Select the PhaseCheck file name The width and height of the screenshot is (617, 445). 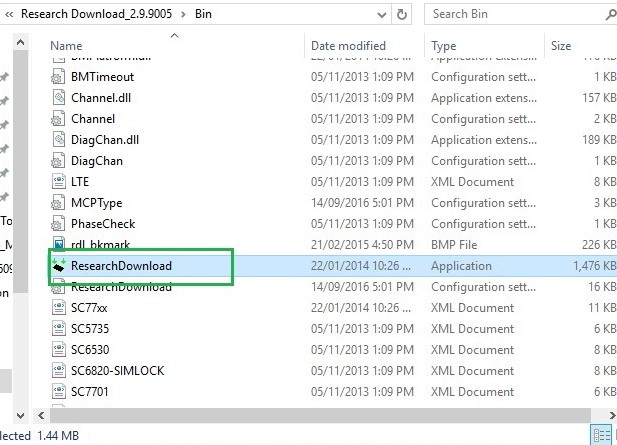point(103,224)
